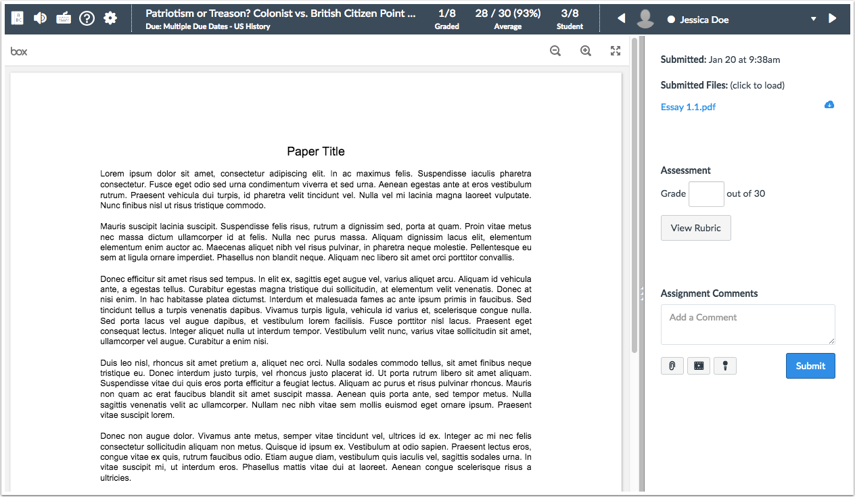This screenshot has width=855, height=497.
Task: Click the panel divider resize handle
Action: (x=642, y=294)
